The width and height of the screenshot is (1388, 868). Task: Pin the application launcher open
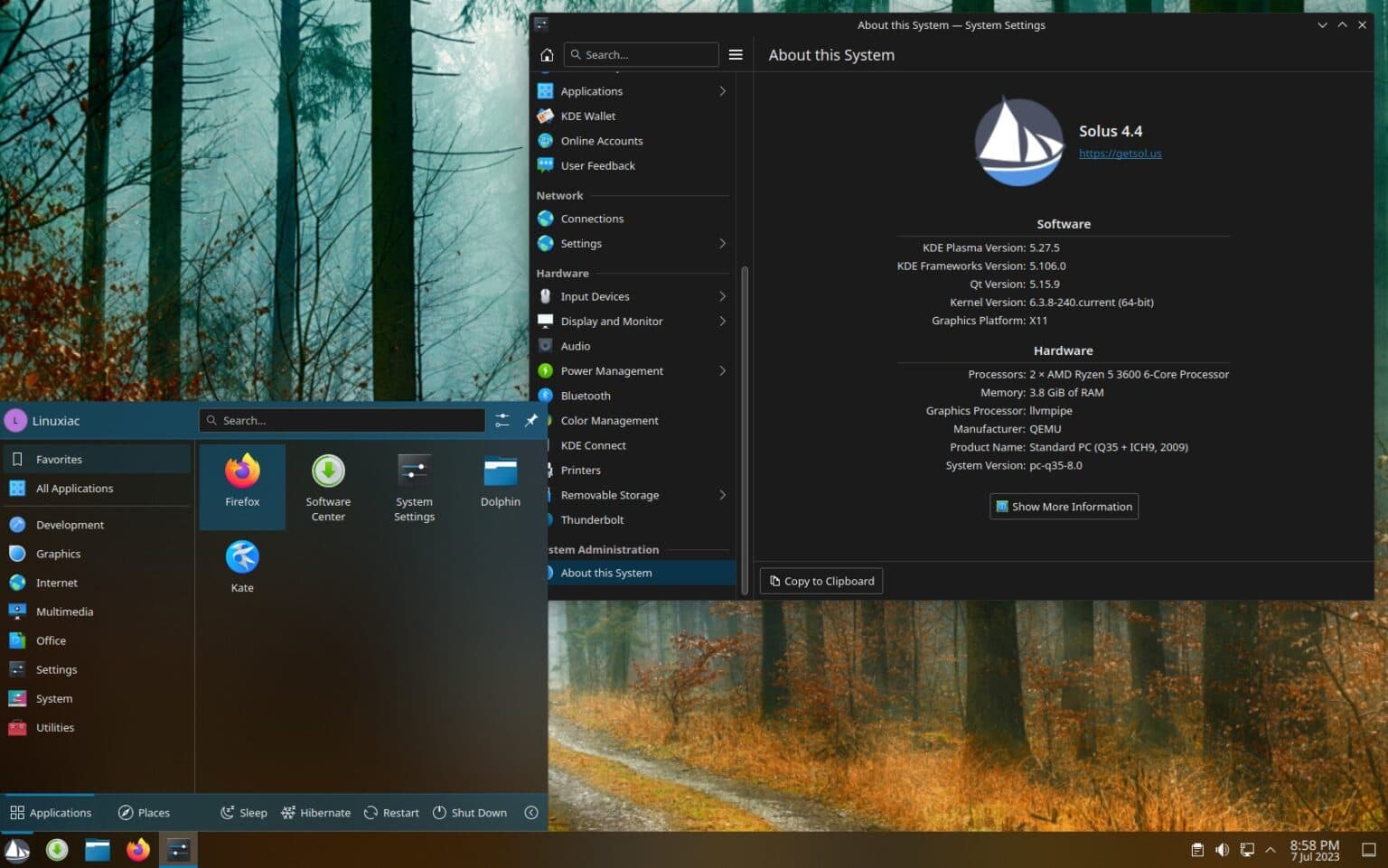pyautogui.click(x=531, y=420)
